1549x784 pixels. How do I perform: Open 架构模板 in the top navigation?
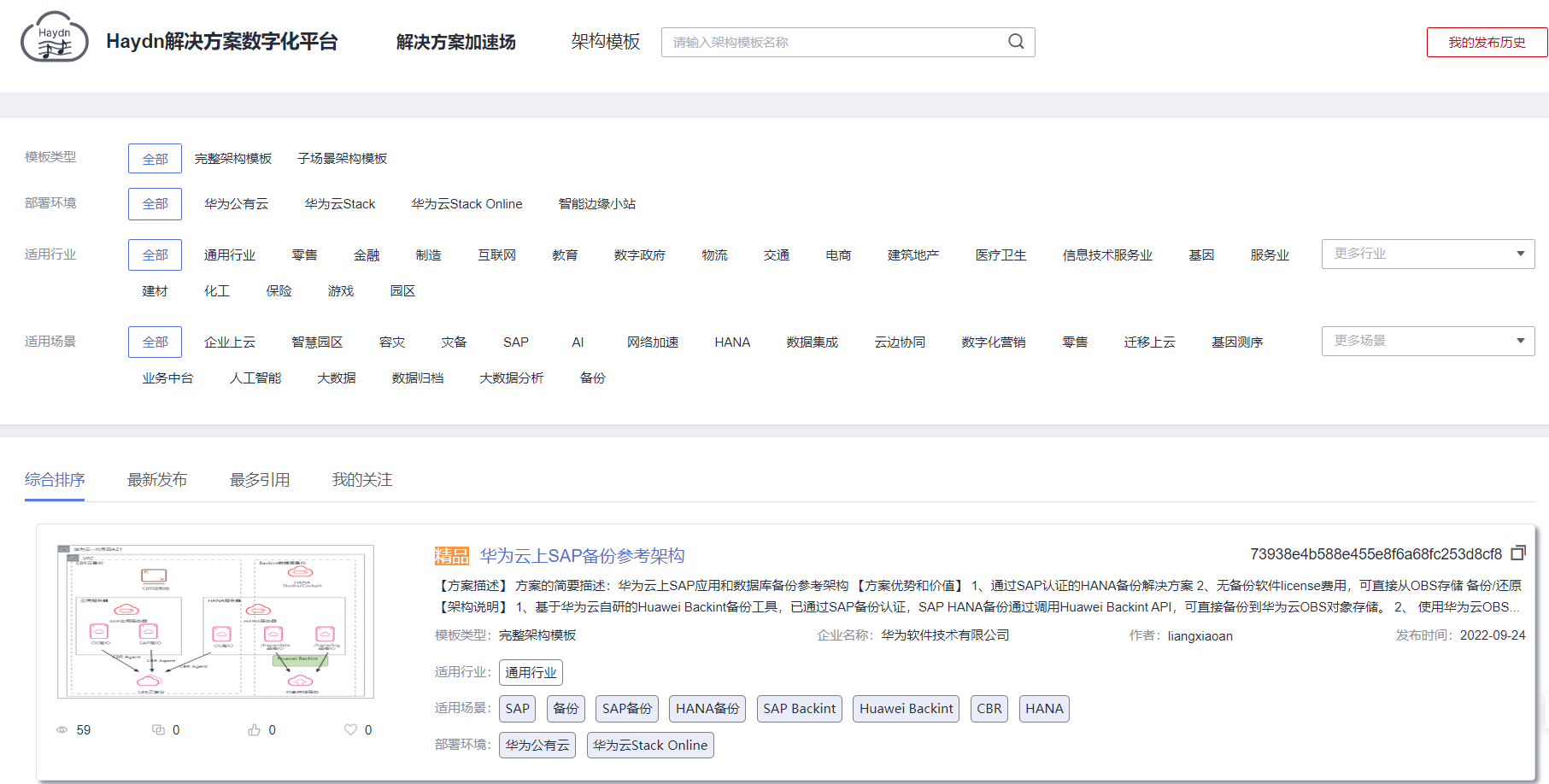606,42
